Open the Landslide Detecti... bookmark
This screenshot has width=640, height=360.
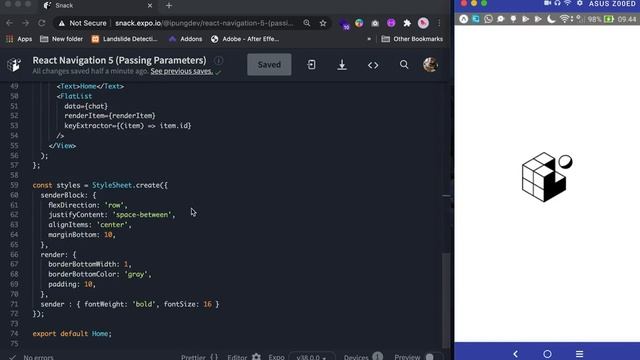(x=124, y=39)
